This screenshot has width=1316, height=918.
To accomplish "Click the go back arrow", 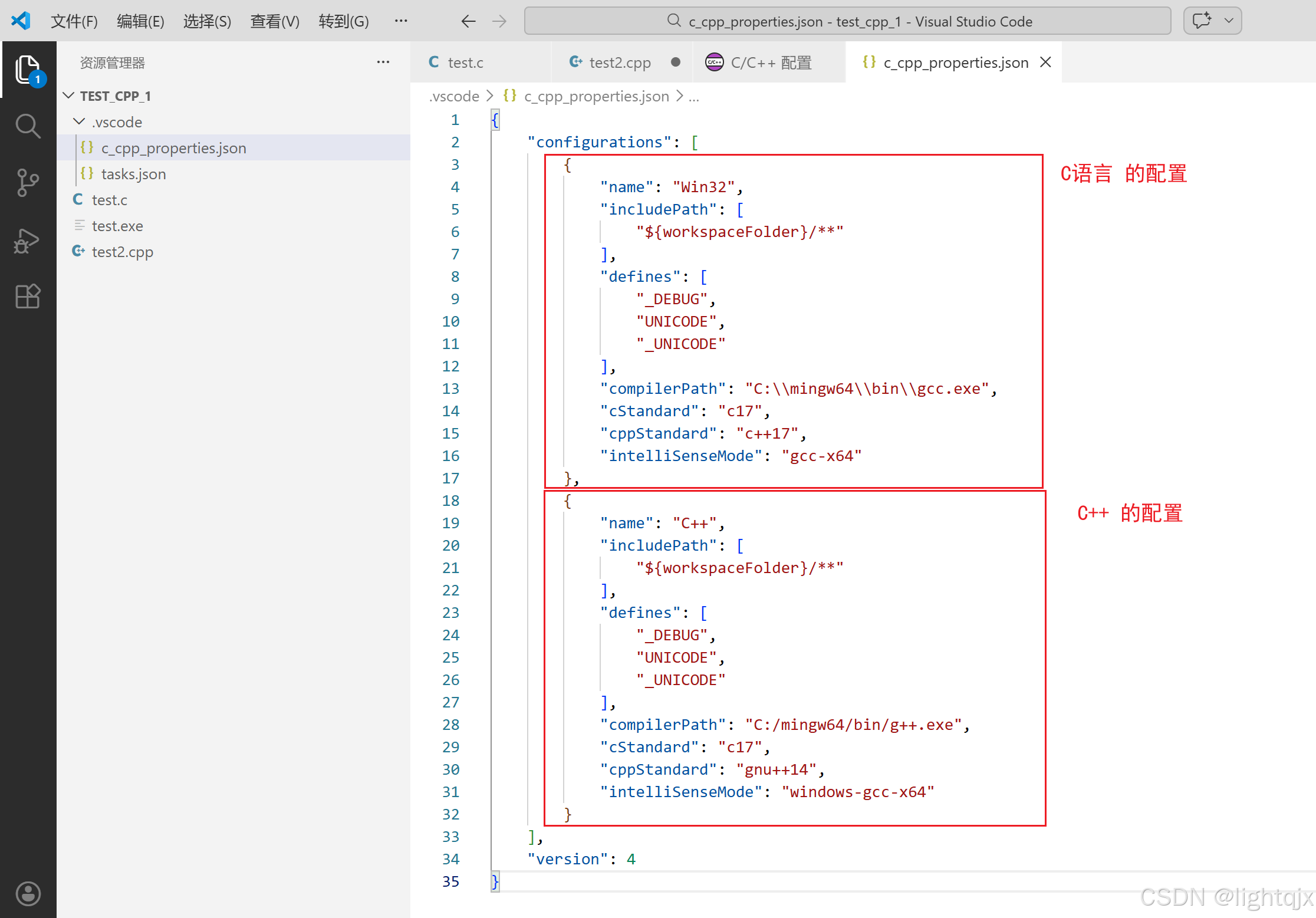I will (468, 21).
